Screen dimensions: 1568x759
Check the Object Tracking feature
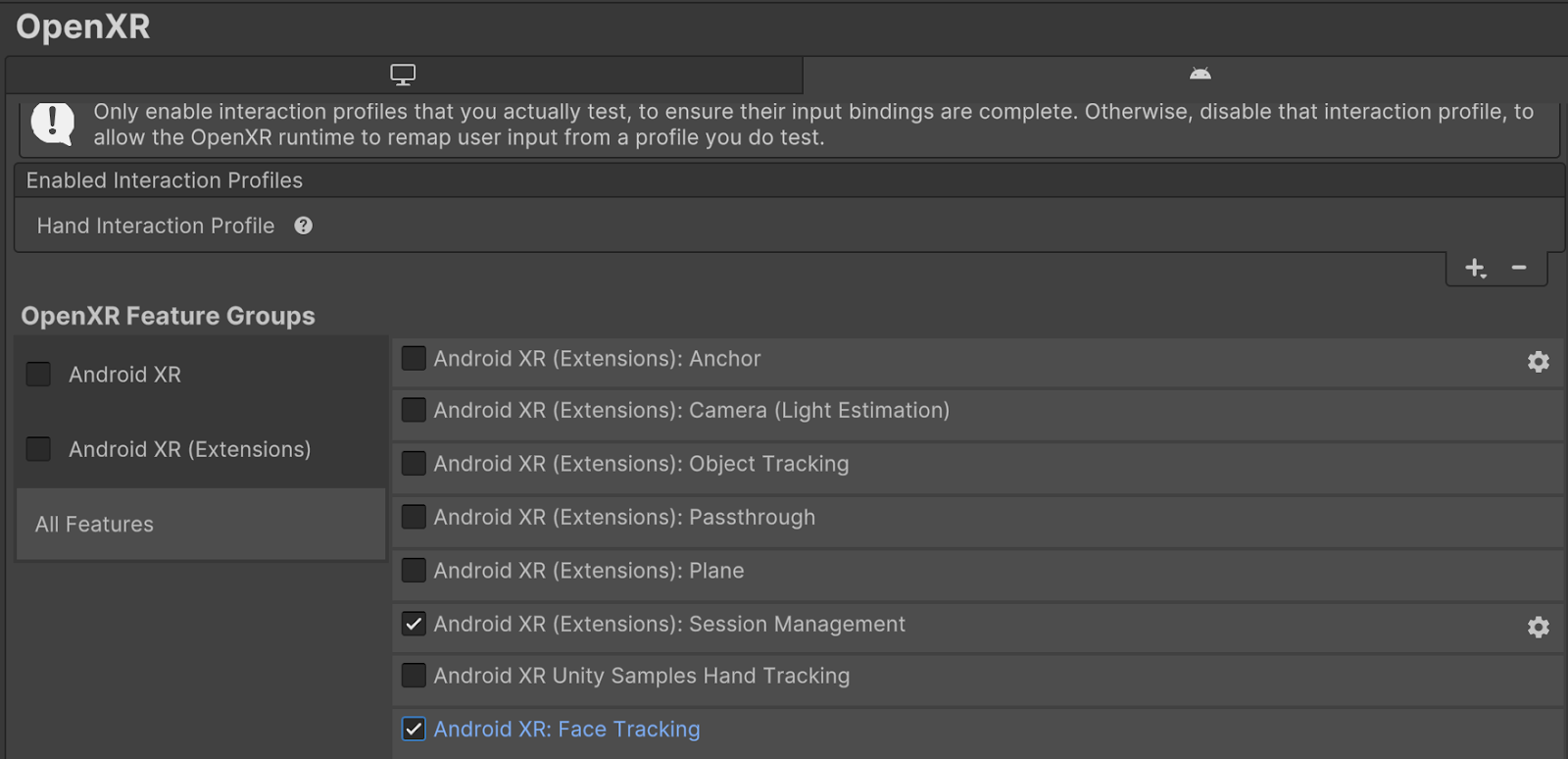click(x=414, y=464)
